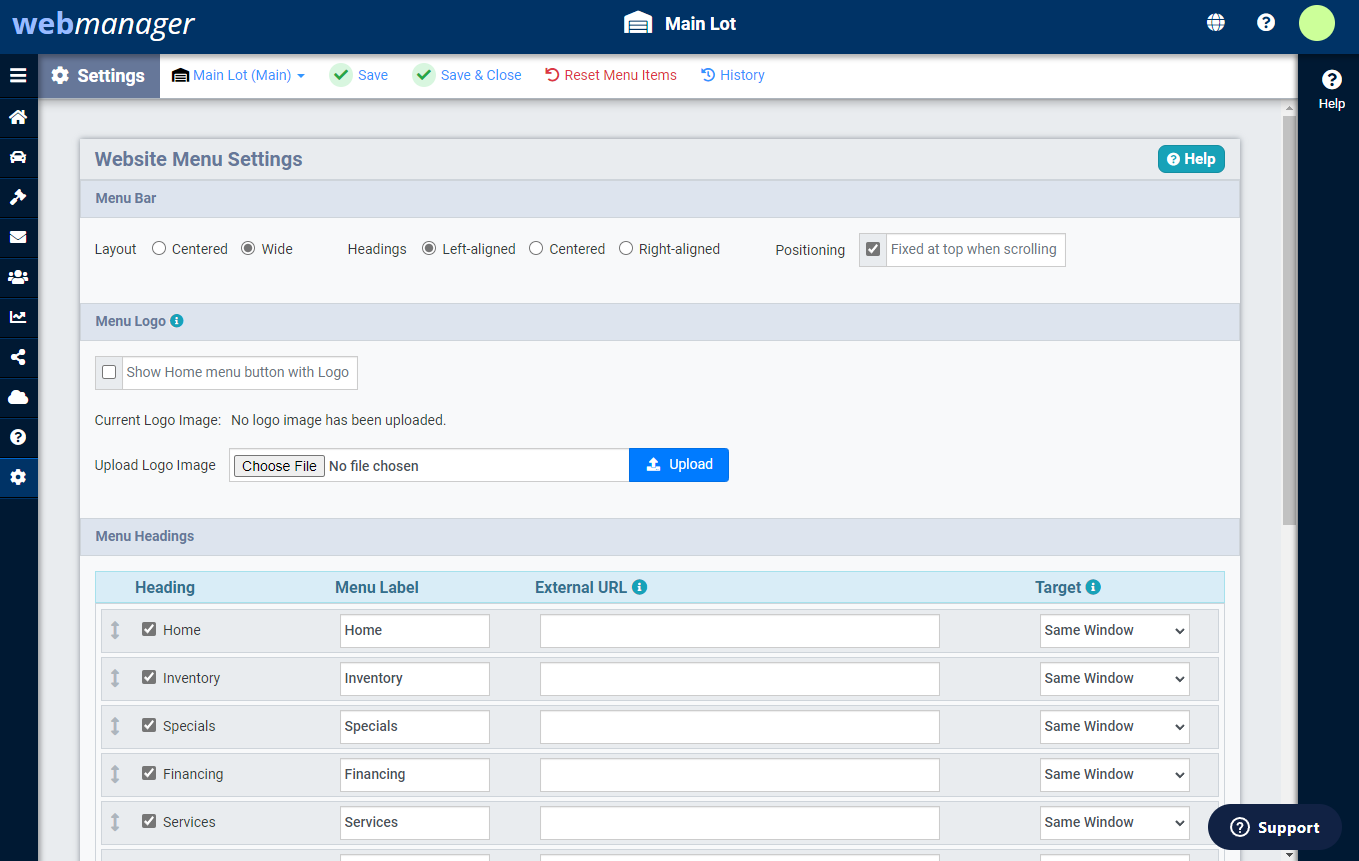Open the envelope messages icon in sidebar
This screenshot has height=861, width=1359.
point(18,238)
